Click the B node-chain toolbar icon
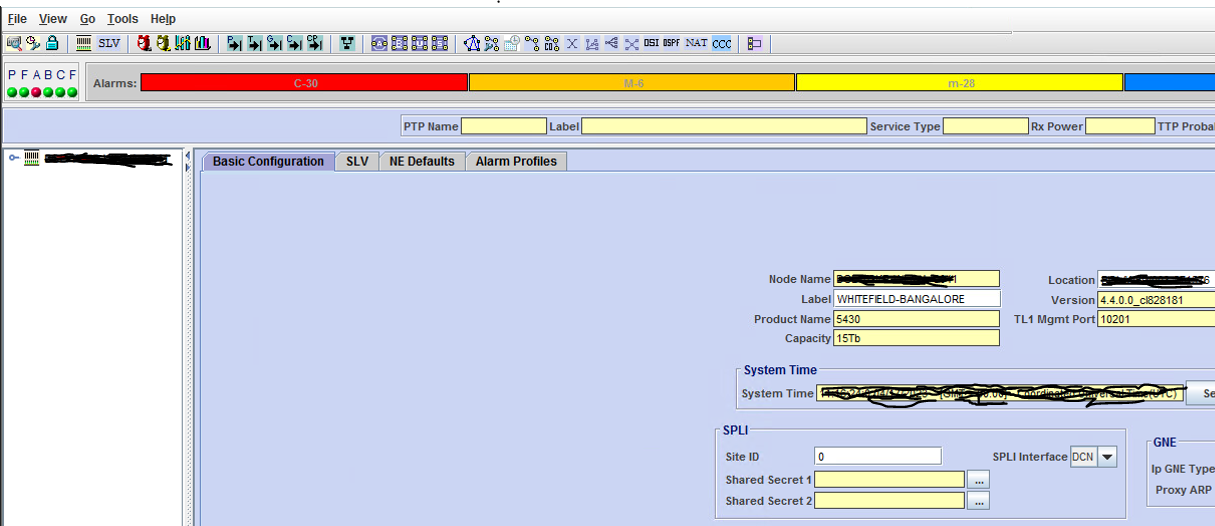This screenshot has width=1215, height=526. 400,43
